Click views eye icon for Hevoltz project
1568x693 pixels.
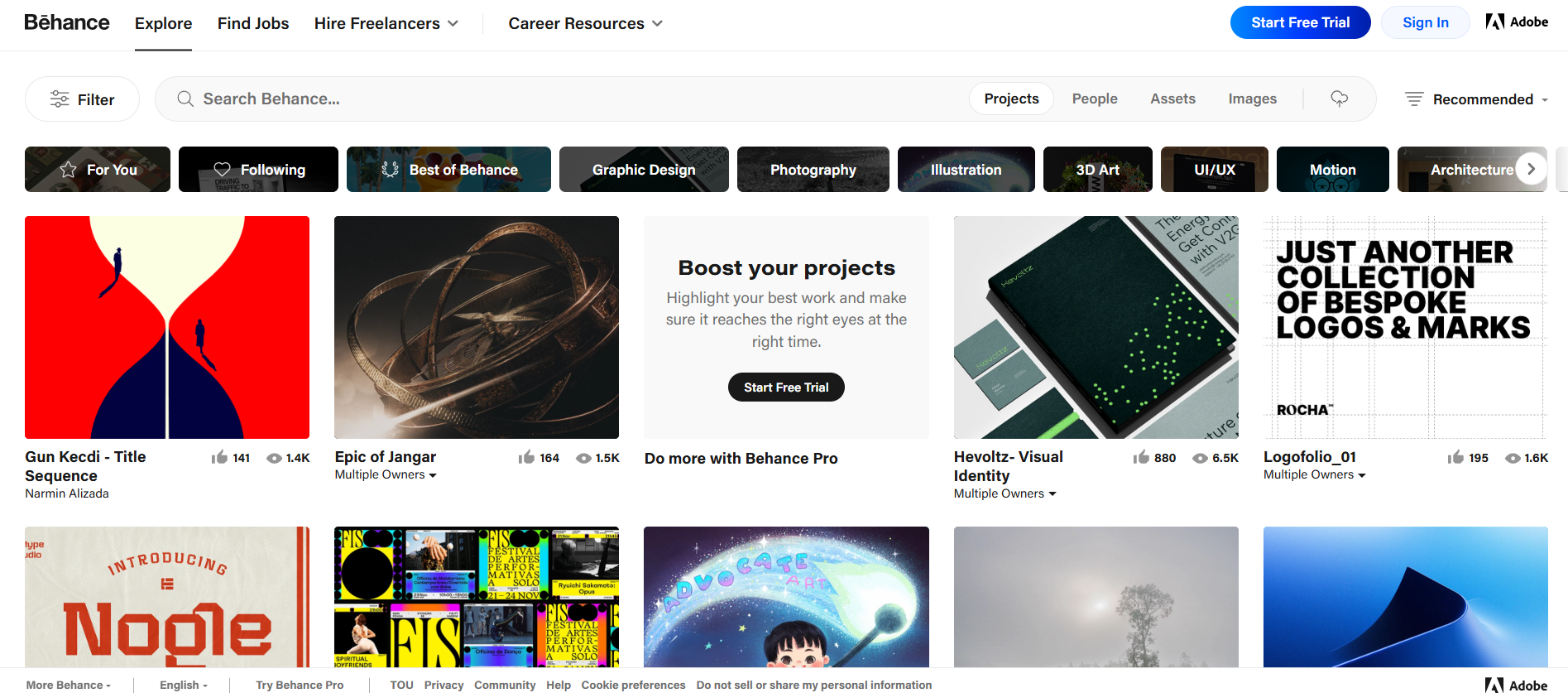pos(1200,458)
